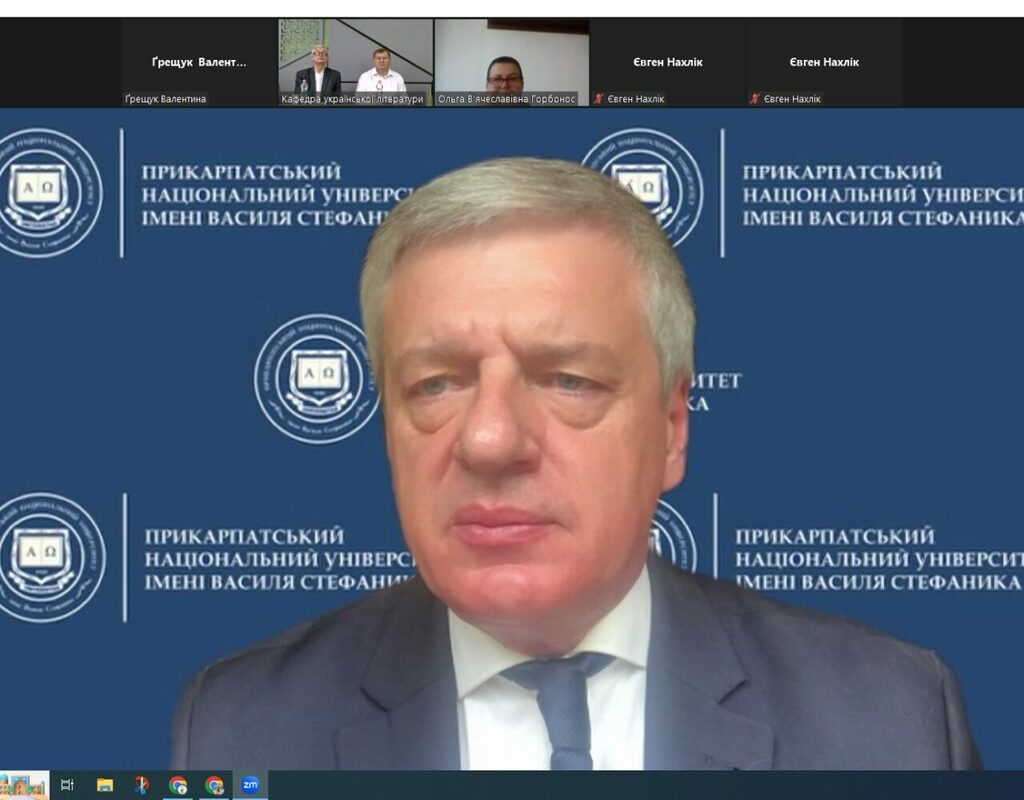Image resolution: width=1024 pixels, height=800 pixels.
Task: Select the Кафедра української літератури video tile
Action: coord(355,60)
